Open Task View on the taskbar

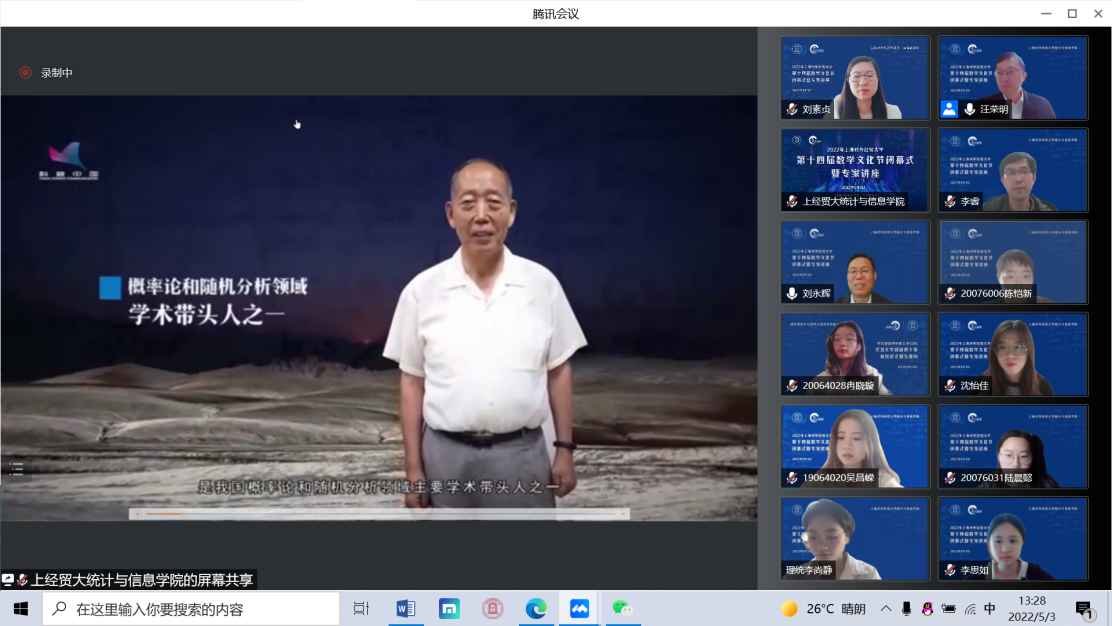coord(361,608)
